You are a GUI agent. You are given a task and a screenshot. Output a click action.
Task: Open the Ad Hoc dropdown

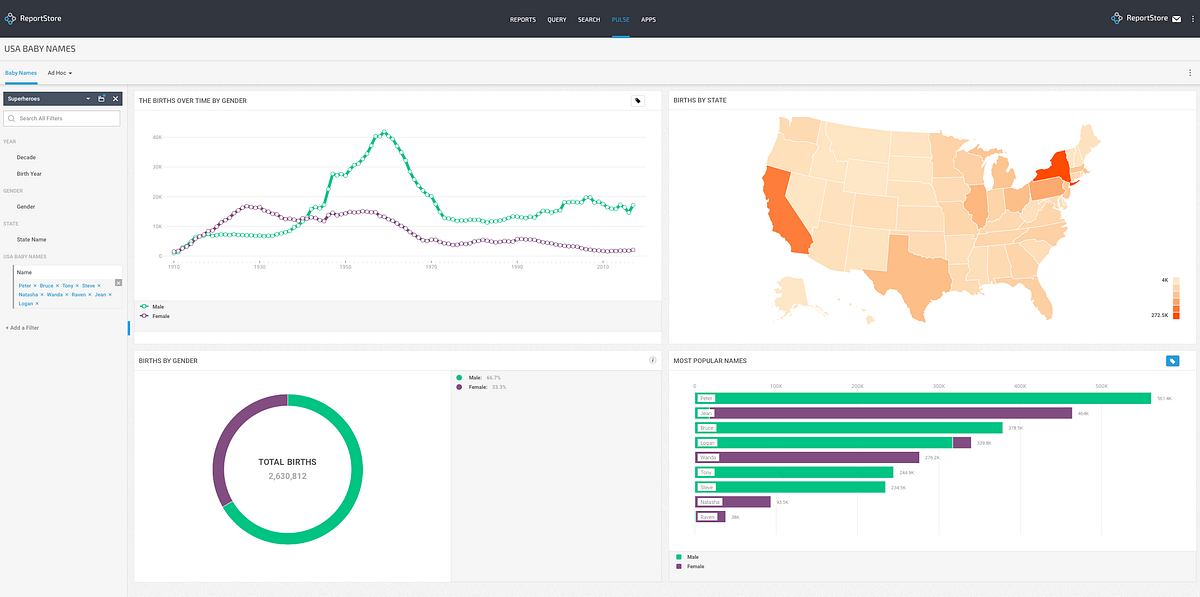pos(59,72)
